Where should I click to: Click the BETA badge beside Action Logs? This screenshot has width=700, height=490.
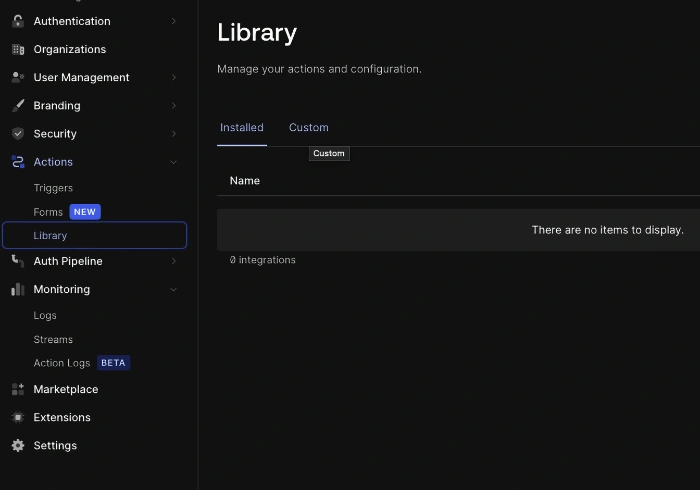click(x=113, y=363)
